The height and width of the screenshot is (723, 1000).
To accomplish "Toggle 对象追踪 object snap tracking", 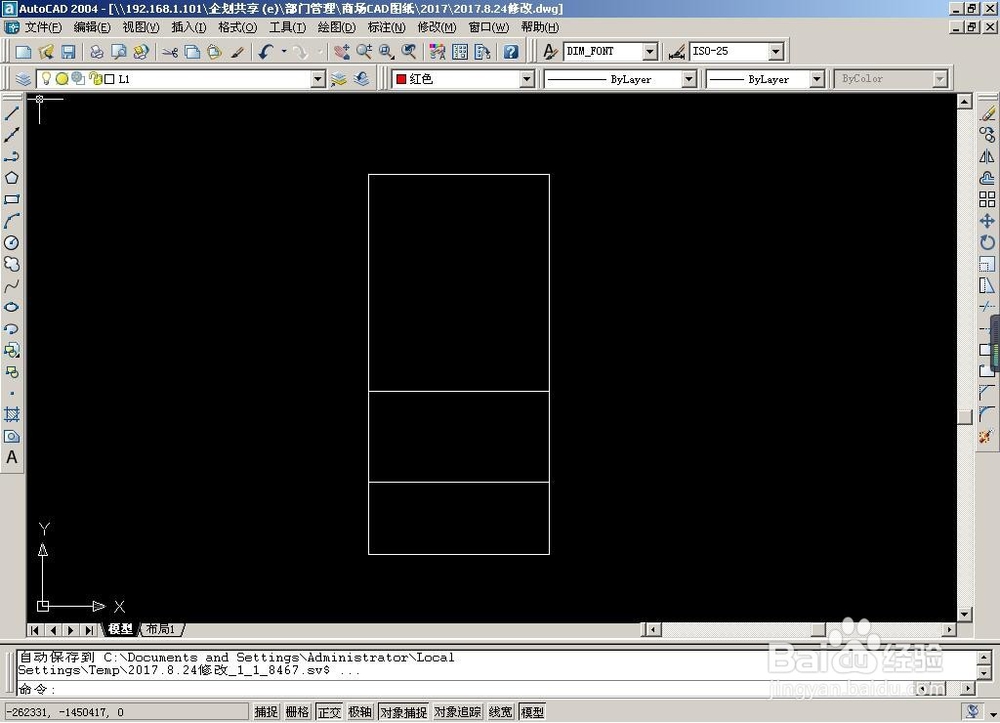I will coord(458,712).
